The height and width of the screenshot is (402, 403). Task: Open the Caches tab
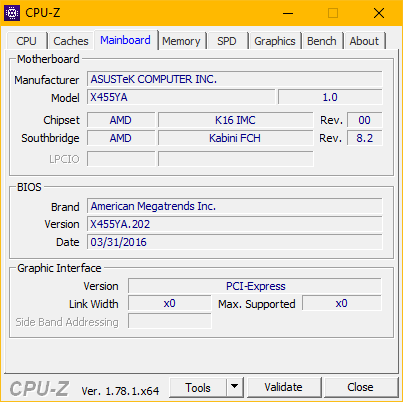pos(71,41)
